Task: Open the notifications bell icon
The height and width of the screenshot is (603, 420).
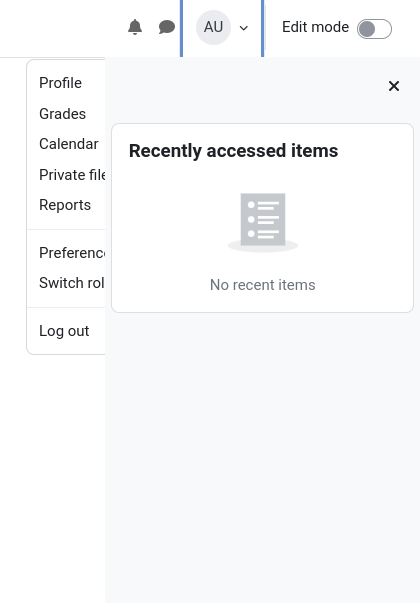Action: coord(135,27)
